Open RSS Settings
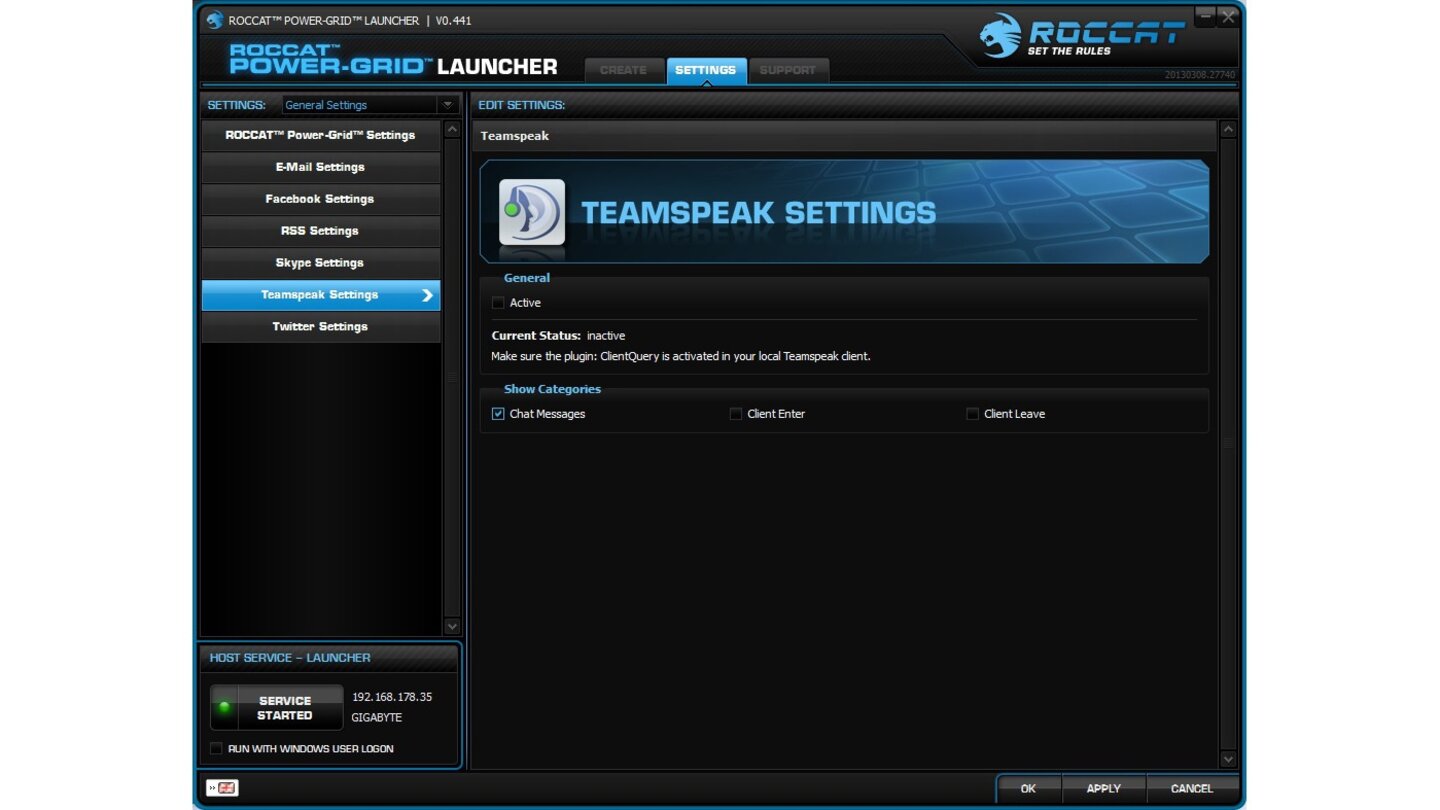This screenshot has height=810, width=1440. pyautogui.click(x=320, y=231)
